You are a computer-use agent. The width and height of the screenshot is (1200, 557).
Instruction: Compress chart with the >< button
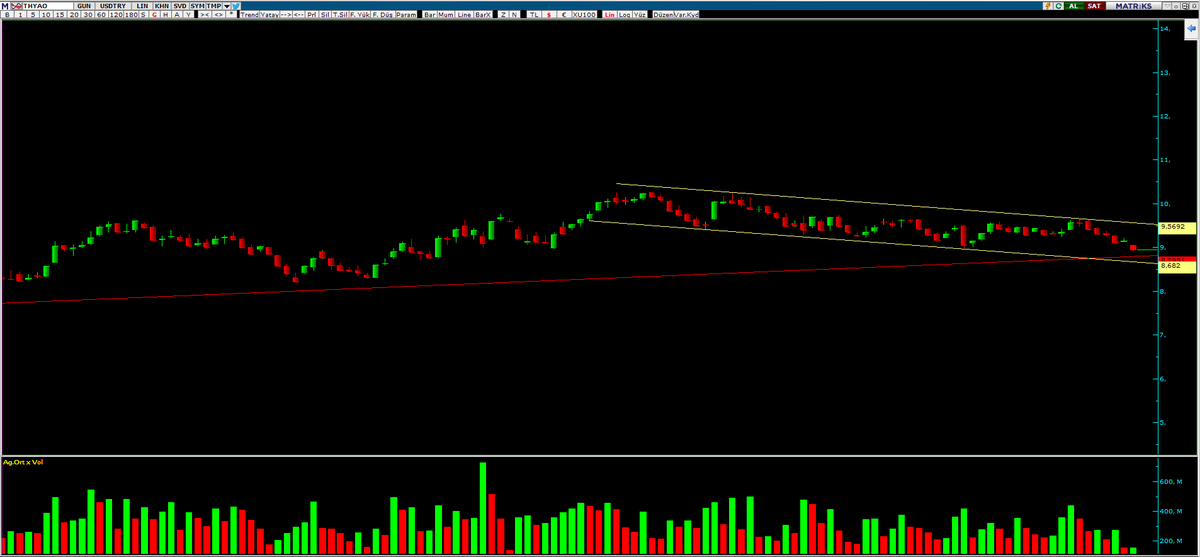point(205,15)
